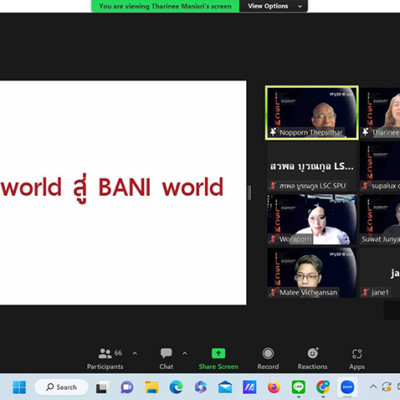Click the muted microphone icon beside Woraporn
This screenshot has width=400, height=400.
tap(273, 239)
